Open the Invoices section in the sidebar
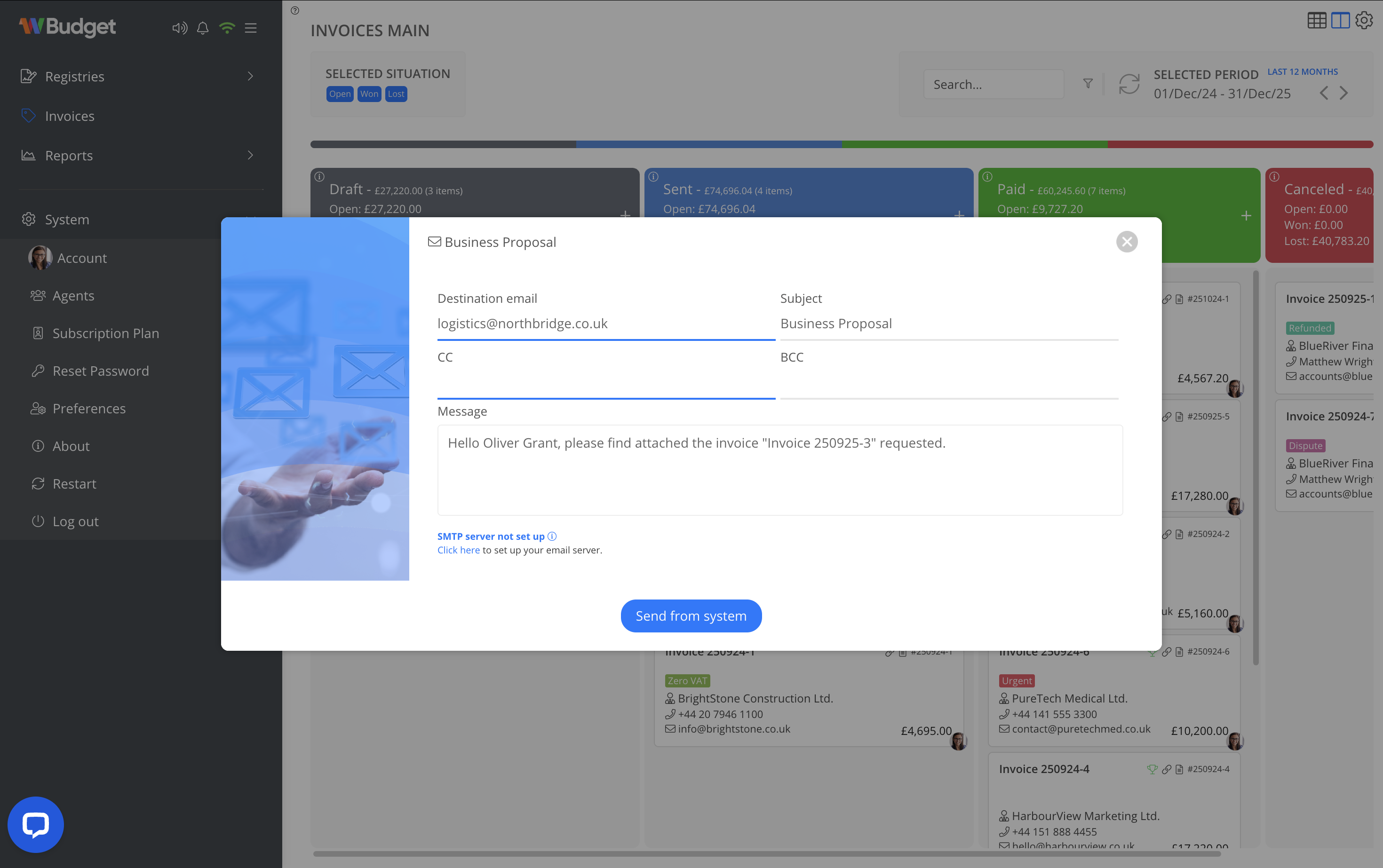Image resolution: width=1383 pixels, height=868 pixels. [x=70, y=116]
